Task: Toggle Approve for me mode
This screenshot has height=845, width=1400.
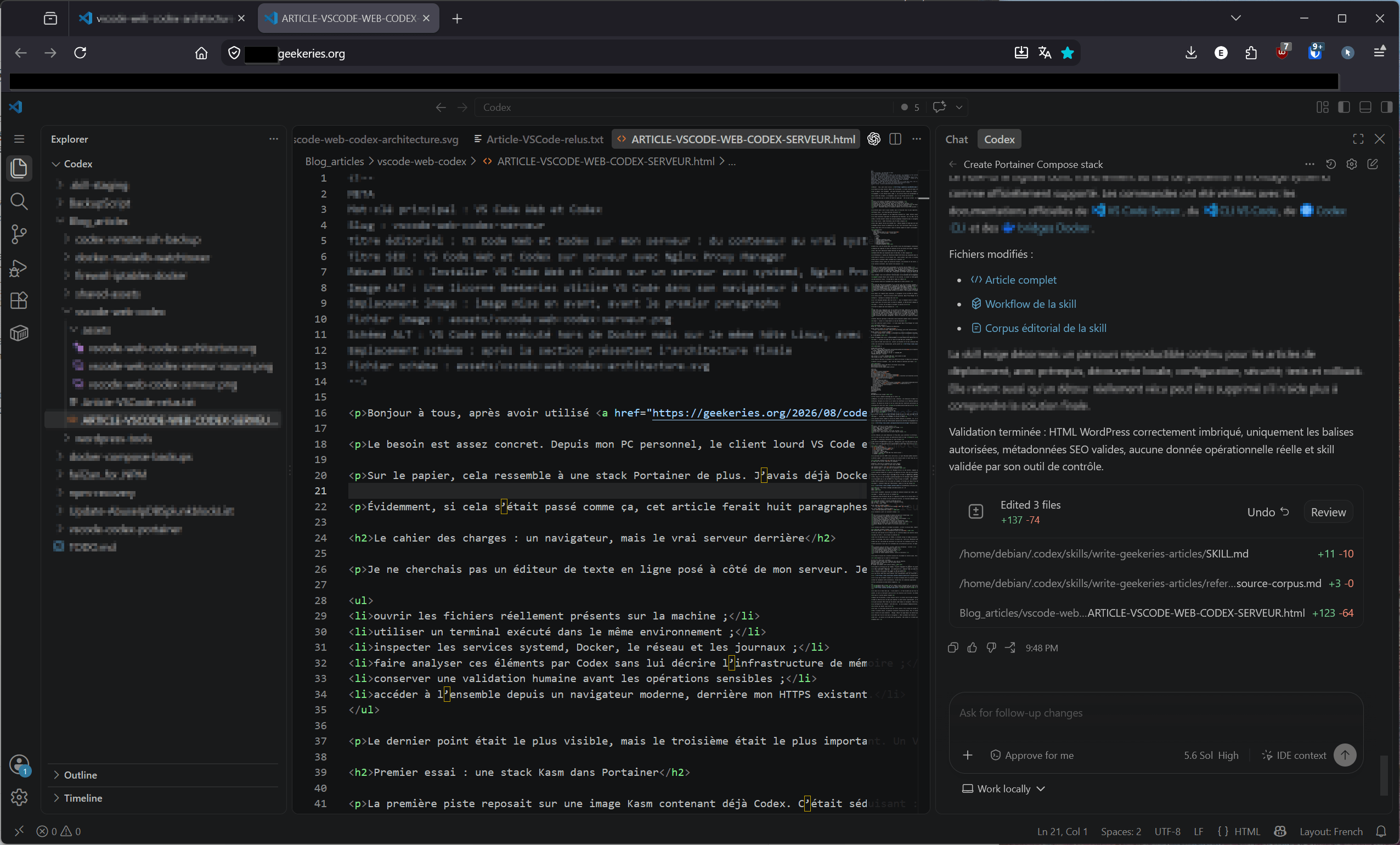Action: tap(1032, 755)
